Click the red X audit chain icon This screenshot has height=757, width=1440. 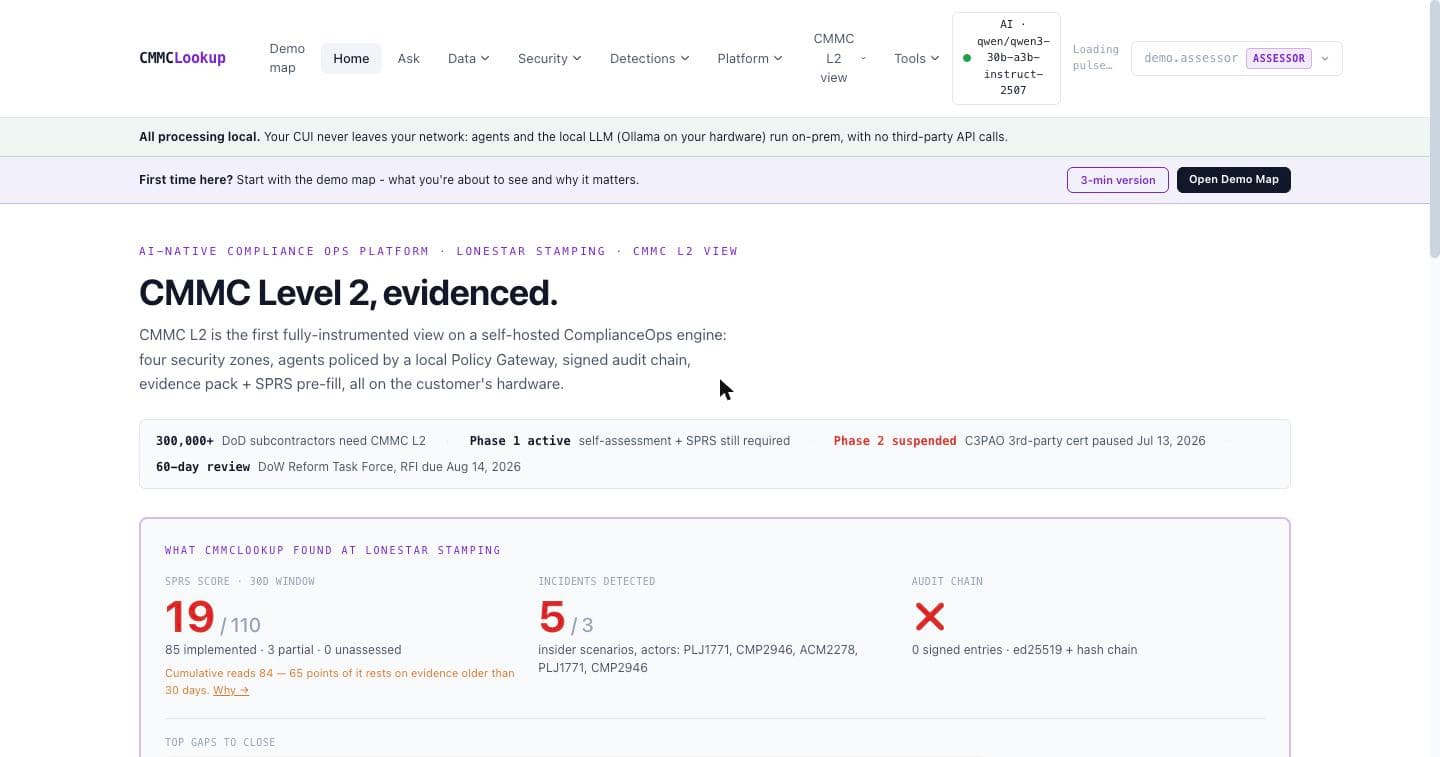click(930, 616)
